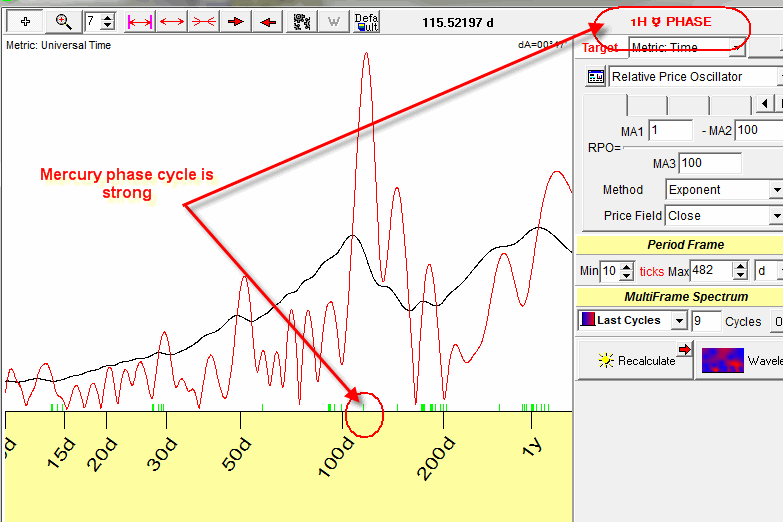Image resolution: width=783 pixels, height=522 pixels.
Task: Click the magenta-bounded fit range icon
Action: pyautogui.click(x=139, y=21)
